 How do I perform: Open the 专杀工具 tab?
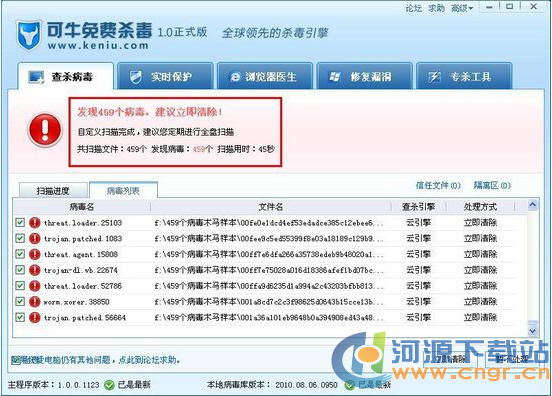tap(464, 76)
